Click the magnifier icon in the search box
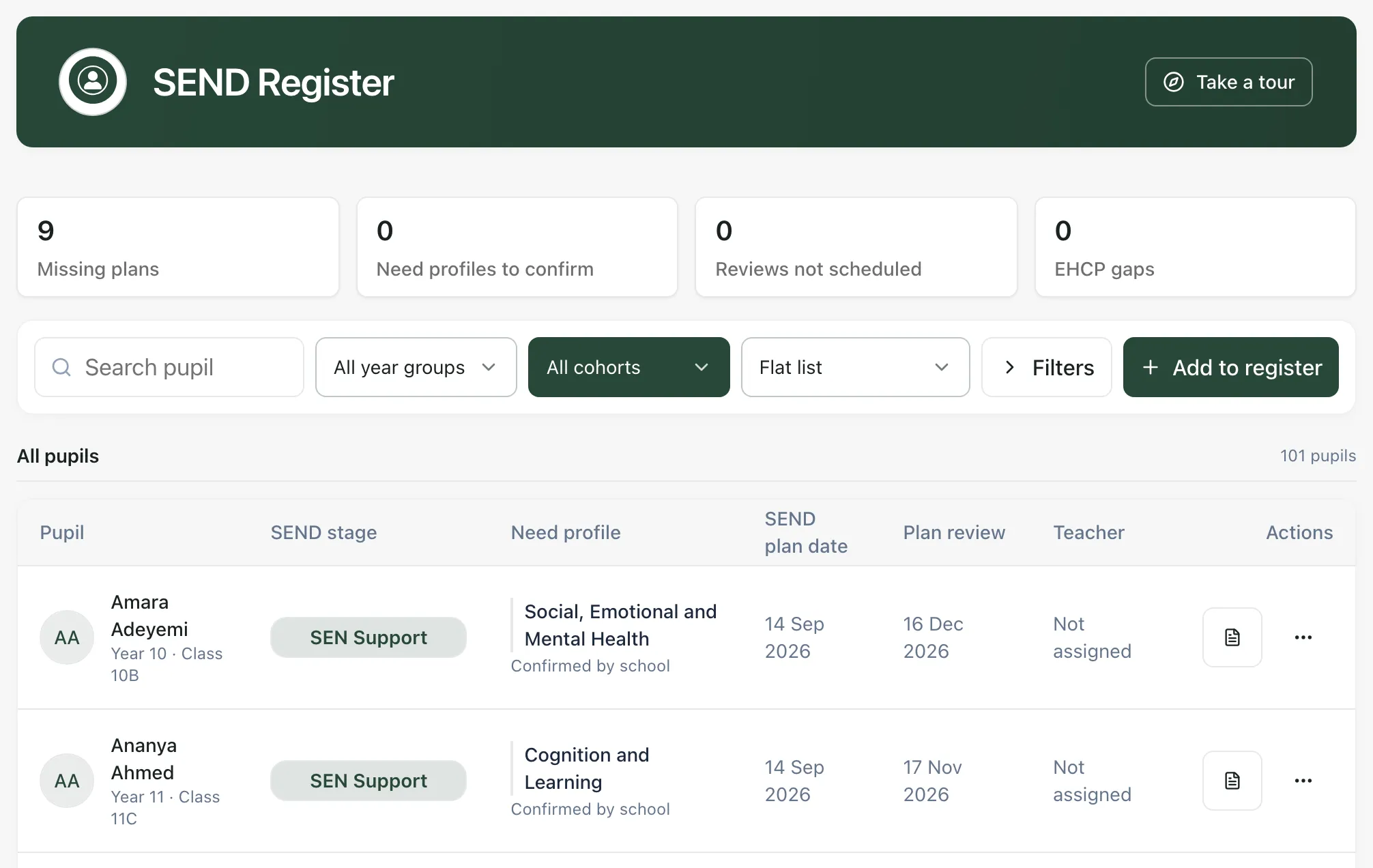This screenshot has width=1373, height=868. coord(61,367)
